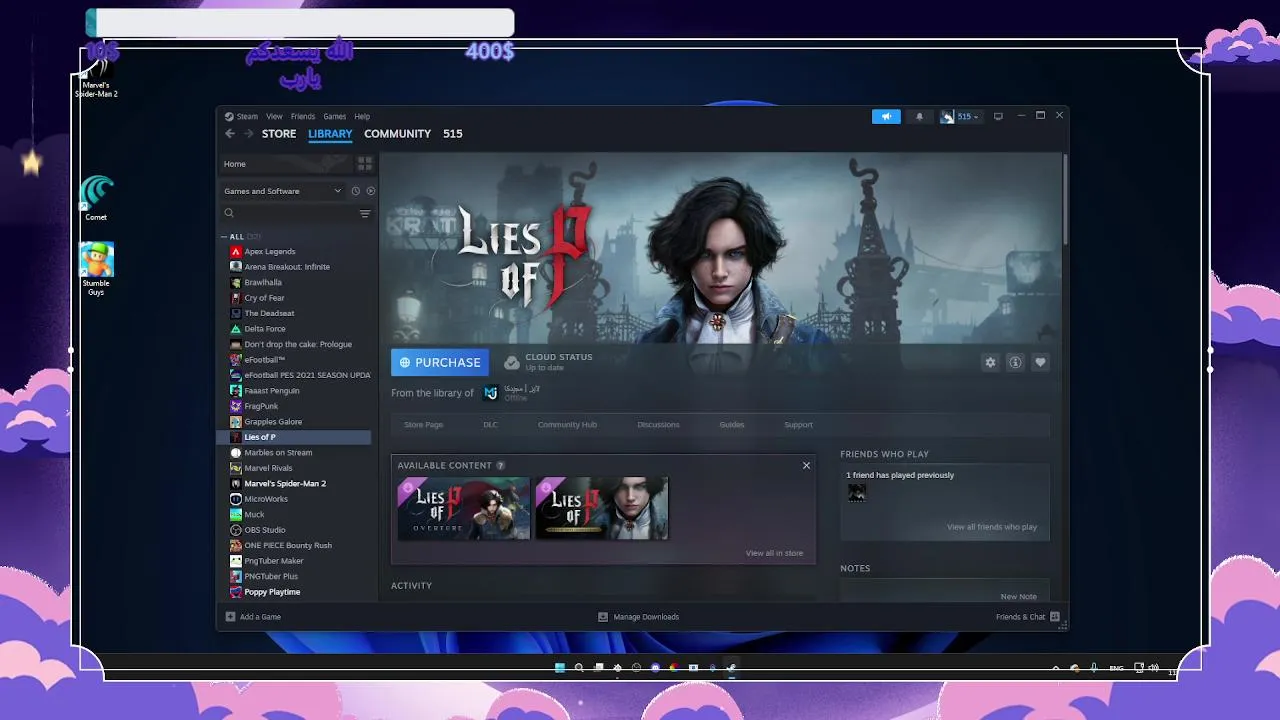Click the Home button in library sidebar

[285, 164]
